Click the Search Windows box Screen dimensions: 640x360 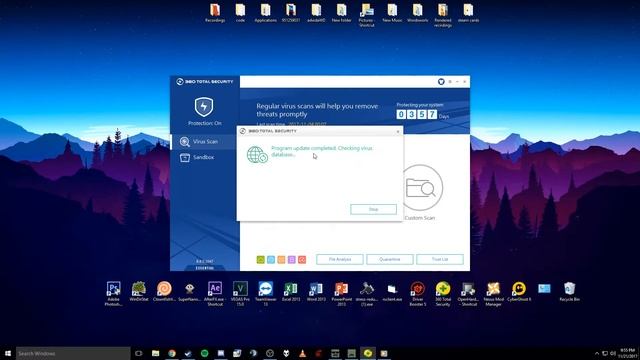(73, 353)
